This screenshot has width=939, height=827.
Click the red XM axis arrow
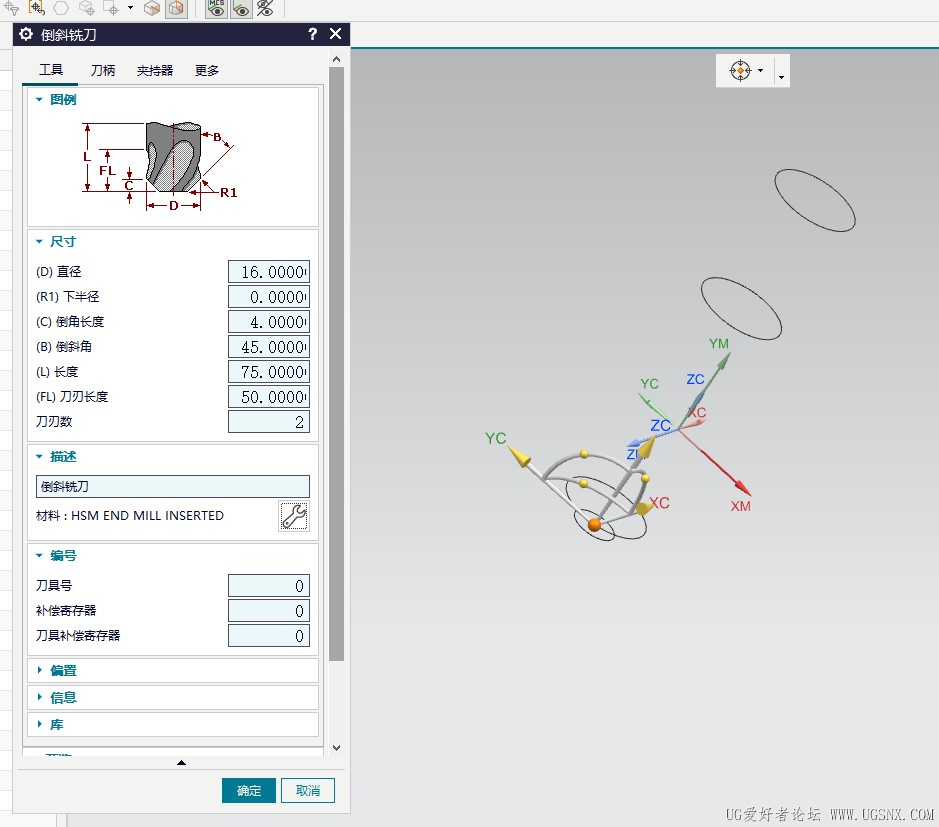click(742, 486)
